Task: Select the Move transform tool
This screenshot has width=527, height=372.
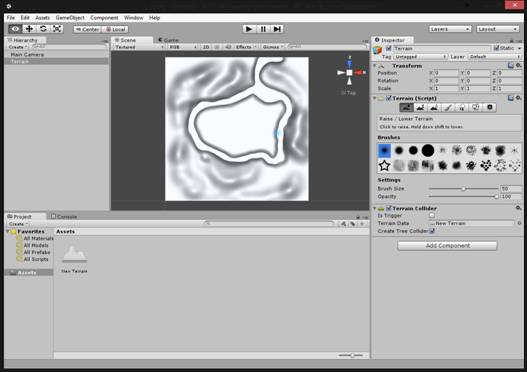Action: tap(29, 29)
